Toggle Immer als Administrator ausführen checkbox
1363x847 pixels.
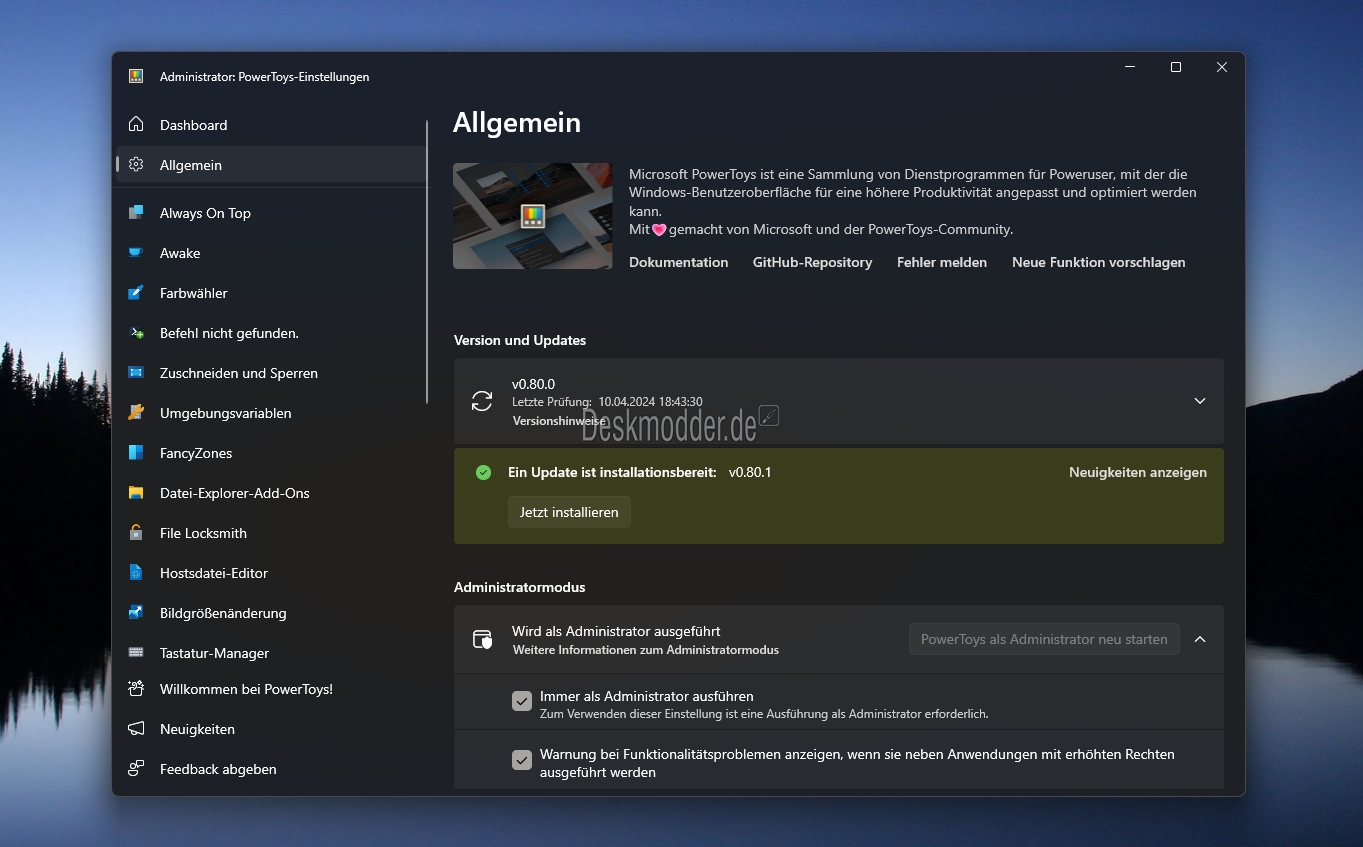pyautogui.click(x=522, y=701)
